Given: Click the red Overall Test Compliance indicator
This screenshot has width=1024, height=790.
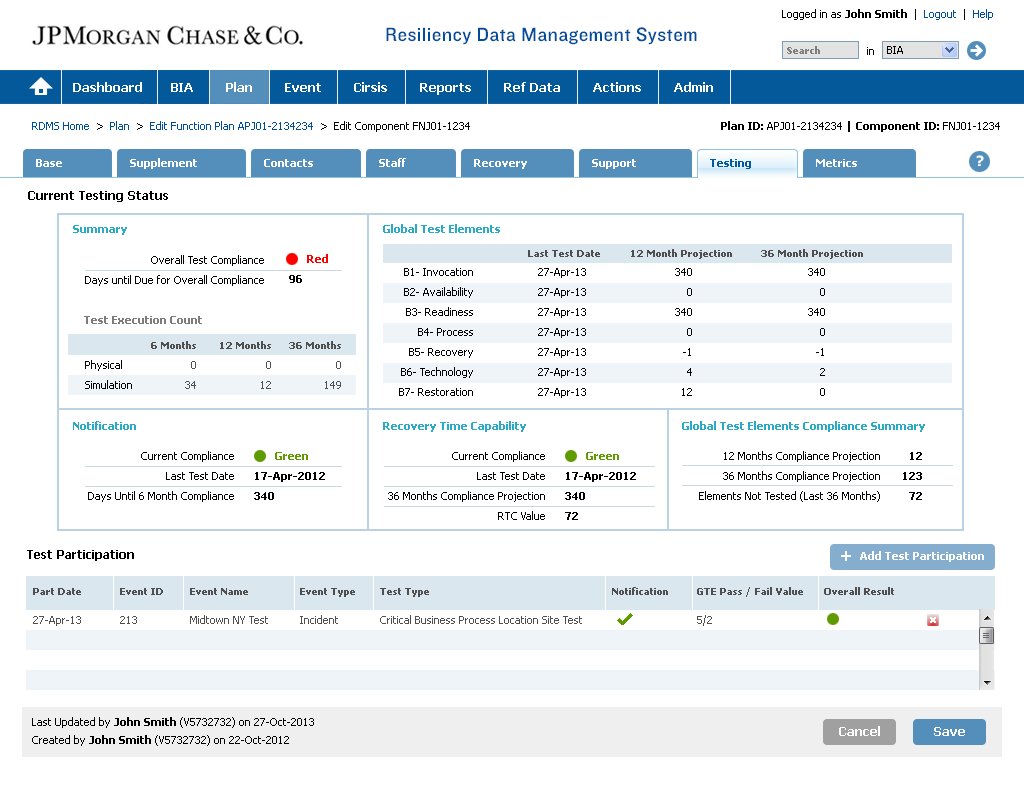Looking at the screenshot, I should [x=292, y=259].
